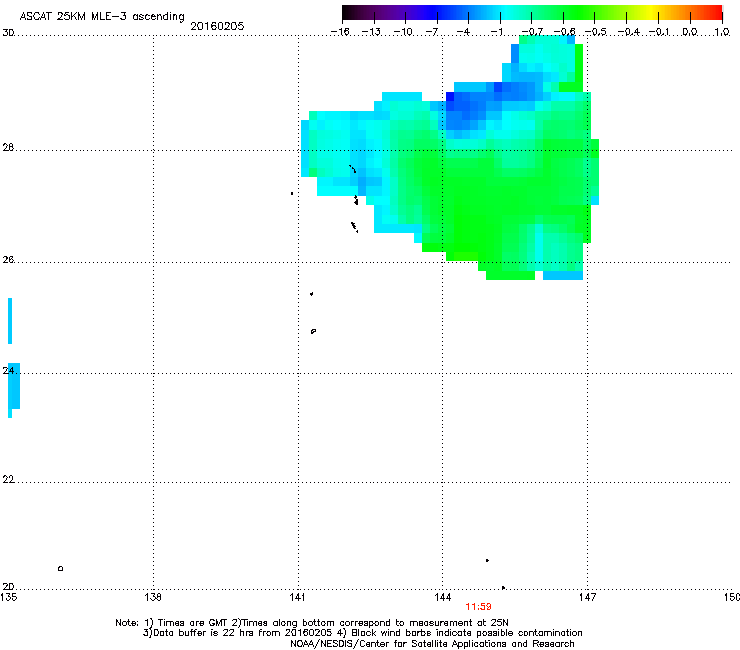Click the latitude 22 axis label
Image resolution: width=740 pixels, height=650 pixels.
(x=8, y=480)
